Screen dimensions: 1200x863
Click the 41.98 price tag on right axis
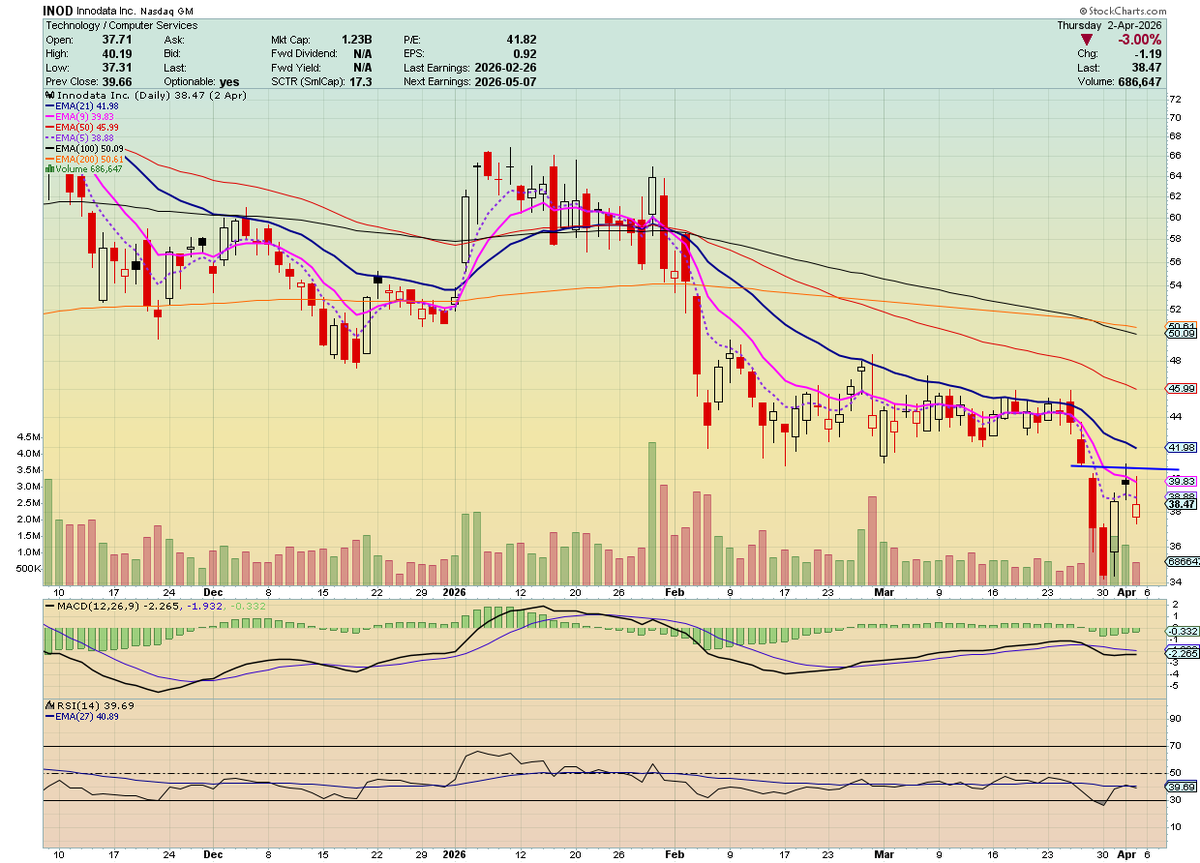1181,446
